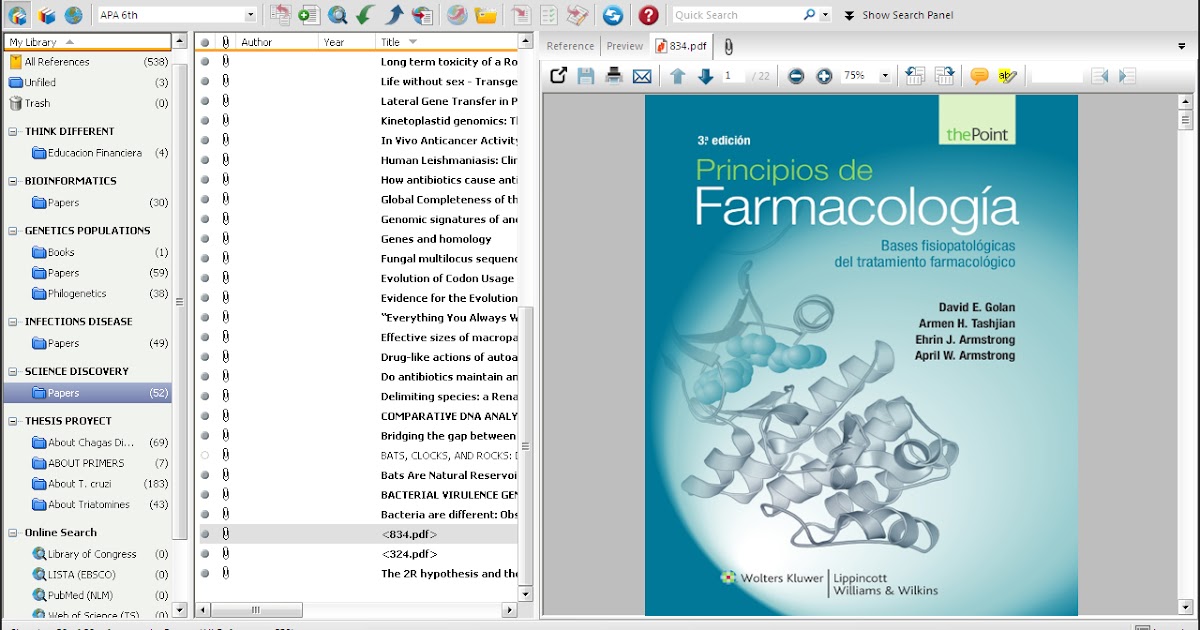This screenshot has height=630, width=1200.
Task: Click the Insert Citation icon
Action: (520, 15)
